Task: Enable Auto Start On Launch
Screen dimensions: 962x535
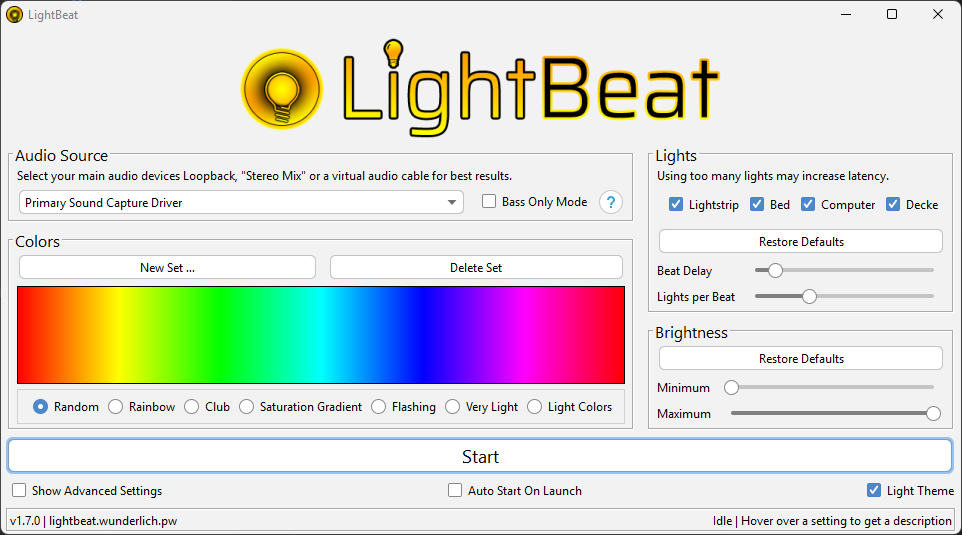Action: [456, 491]
